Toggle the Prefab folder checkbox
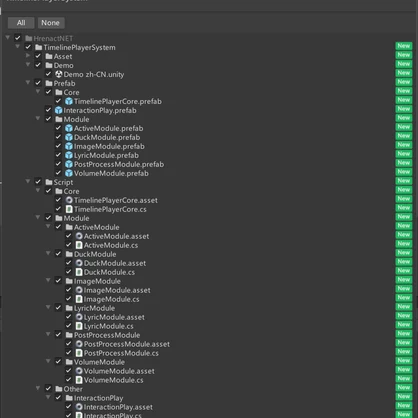 coord(38,83)
